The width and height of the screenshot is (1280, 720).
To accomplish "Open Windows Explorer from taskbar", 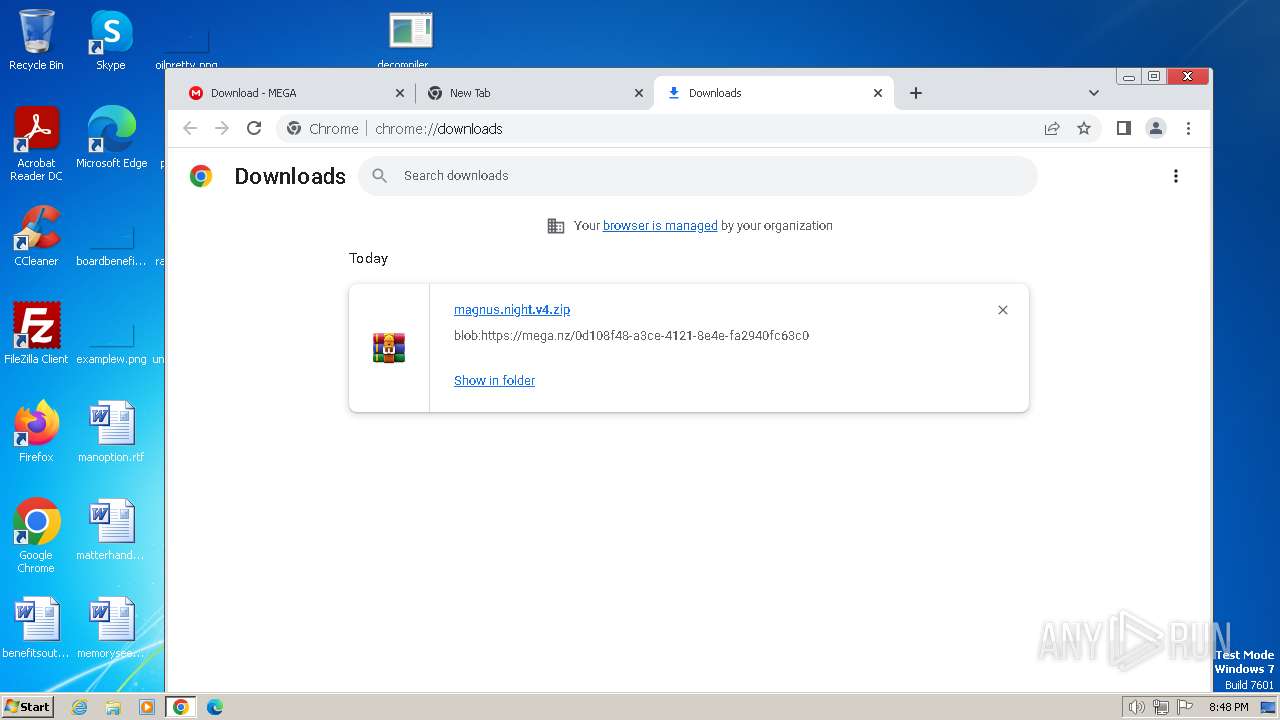I will (x=113, y=707).
